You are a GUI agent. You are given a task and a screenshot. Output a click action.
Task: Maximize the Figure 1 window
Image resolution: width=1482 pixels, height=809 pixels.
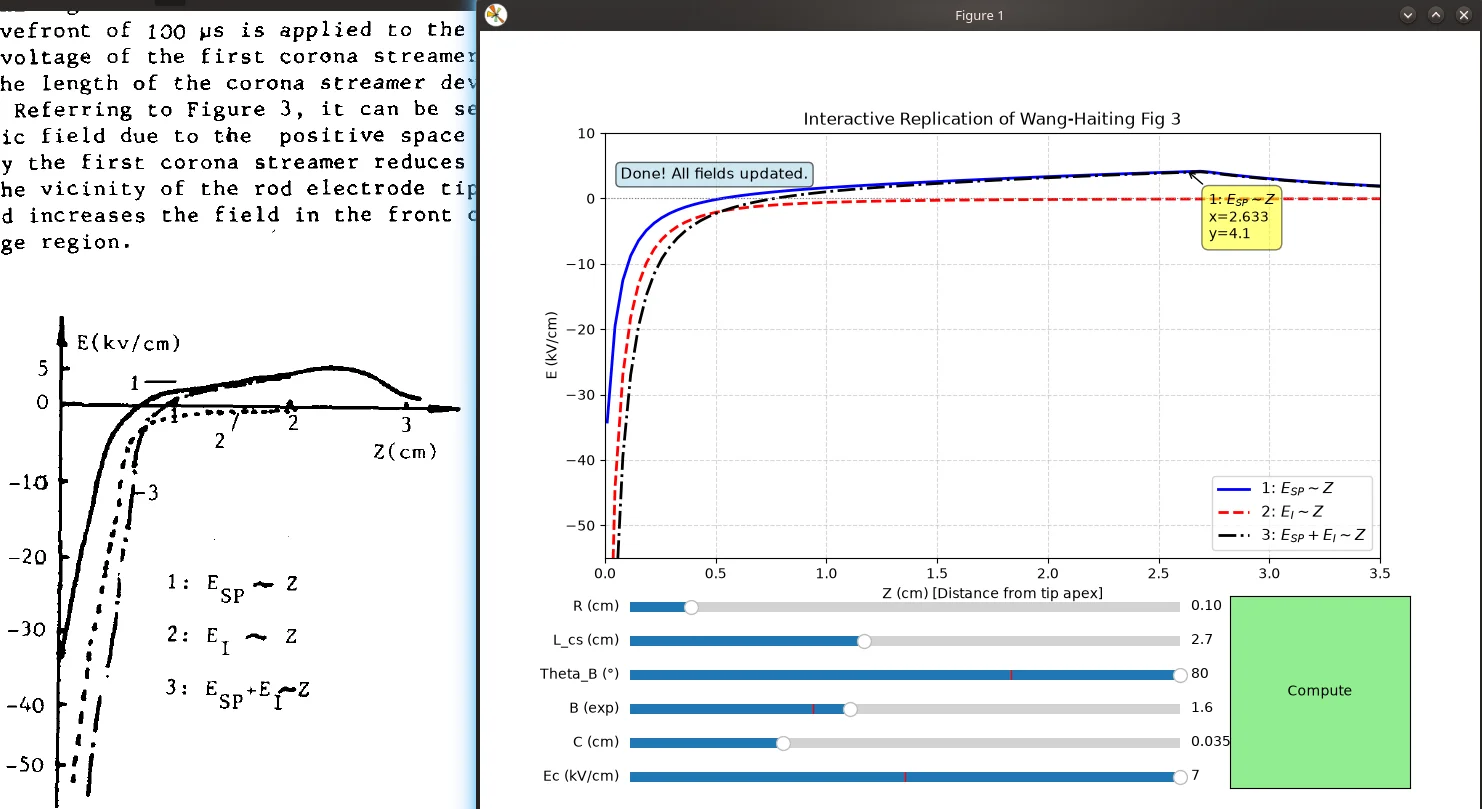pos(1436,15)
